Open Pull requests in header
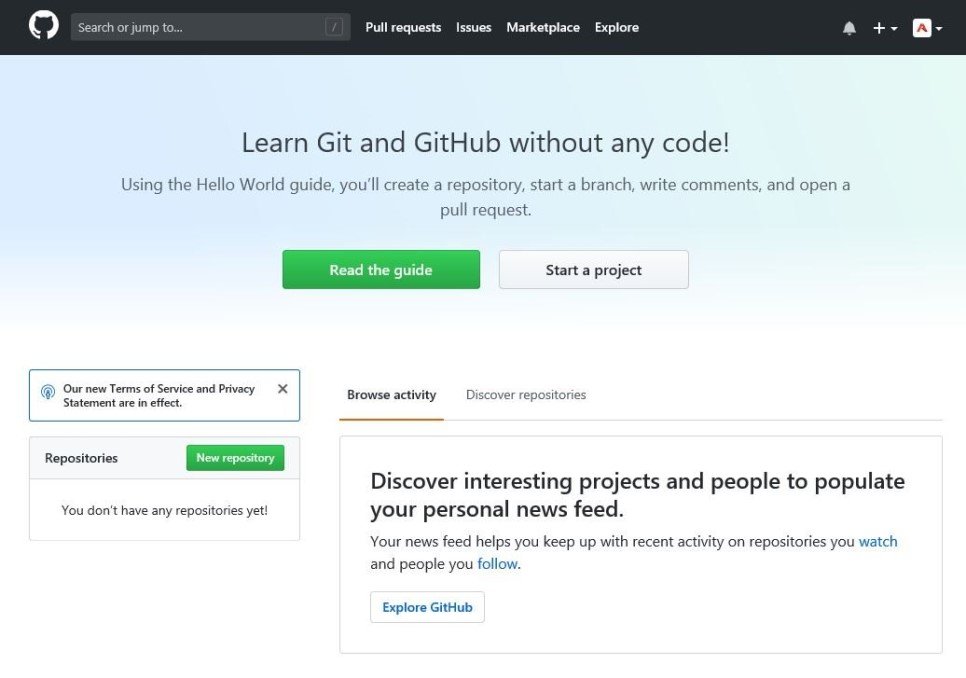 403,28
